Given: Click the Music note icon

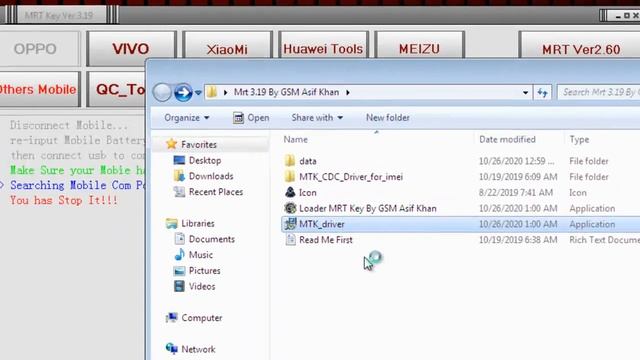Looking at the screenshot, I should [179, 255].
